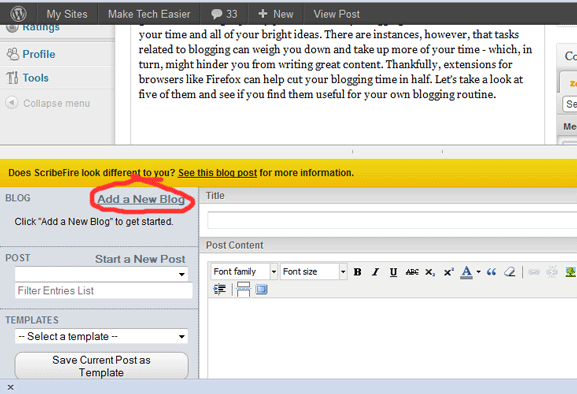Apply bold formatting in ScribeFire toolbar

(x=357, y=272)
